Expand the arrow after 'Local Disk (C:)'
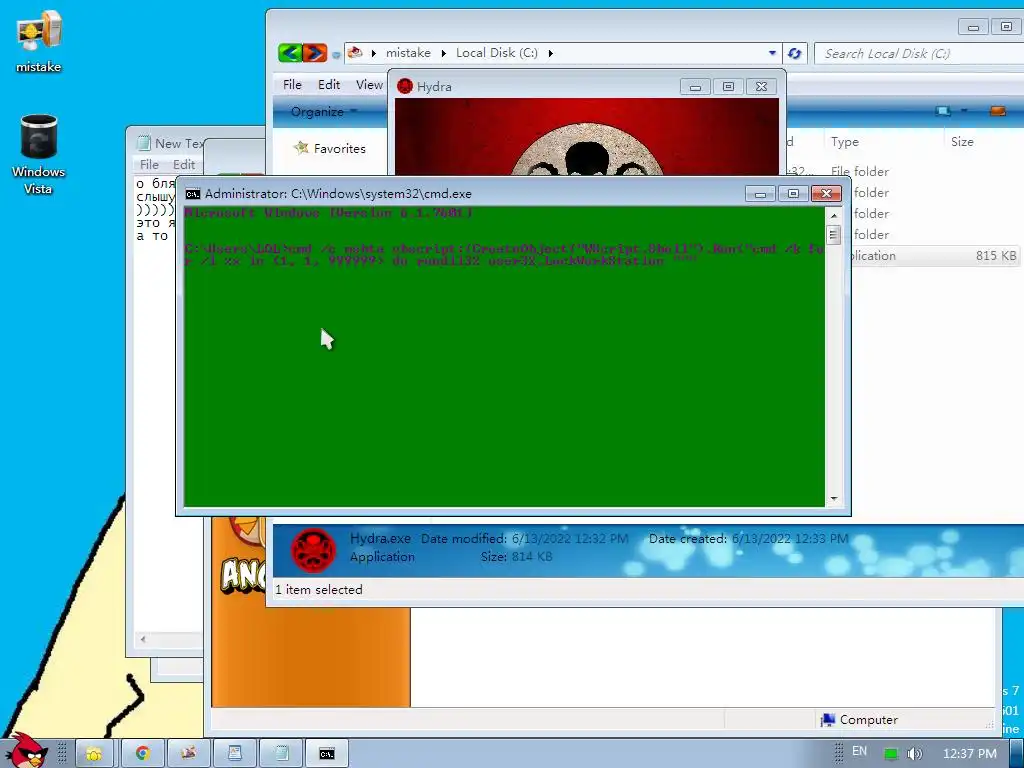1024x768 pixels. [551, 54]
